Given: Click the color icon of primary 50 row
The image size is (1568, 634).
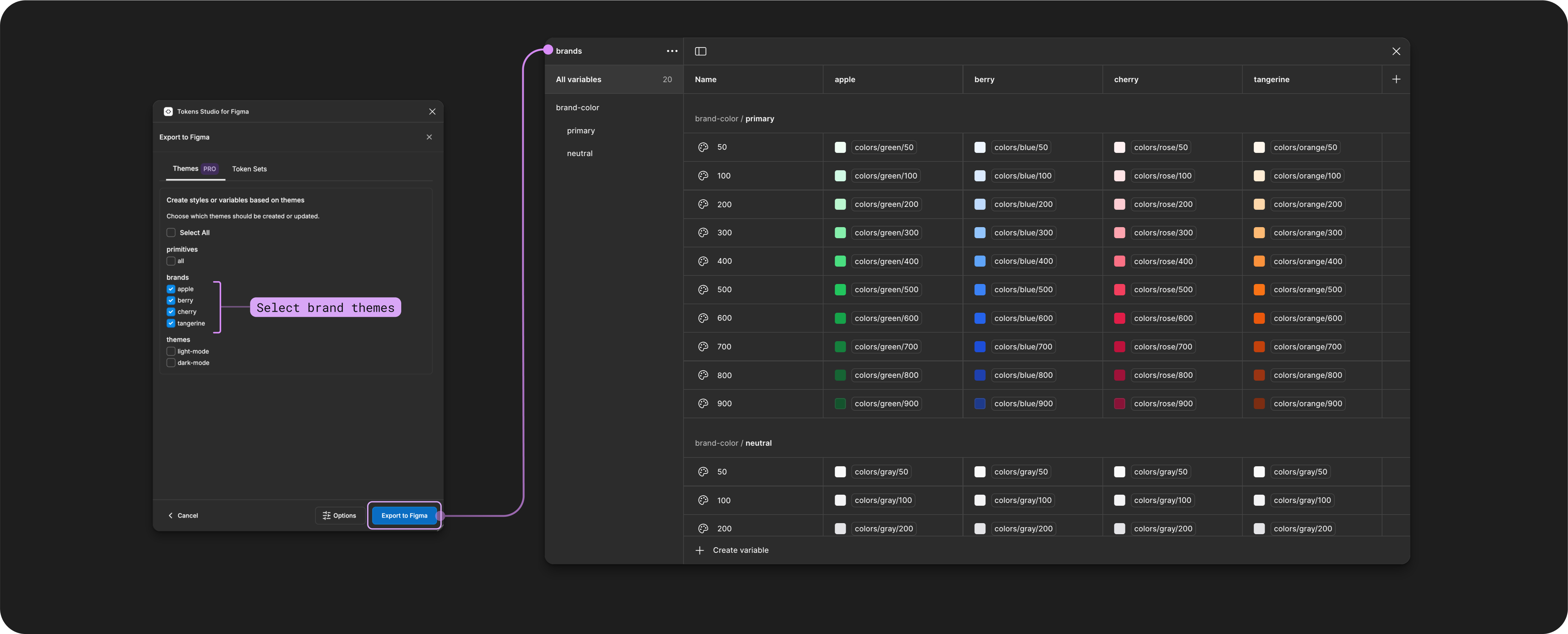Looking at the screenshot, I should (703, 147).
